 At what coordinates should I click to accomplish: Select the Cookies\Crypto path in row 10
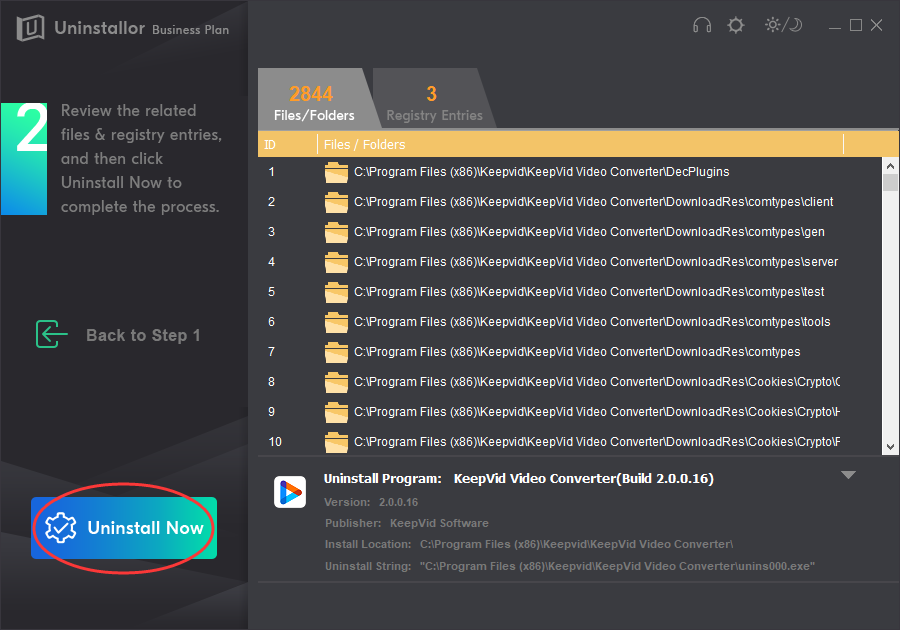pyautogui.click(x=597, y=442)
